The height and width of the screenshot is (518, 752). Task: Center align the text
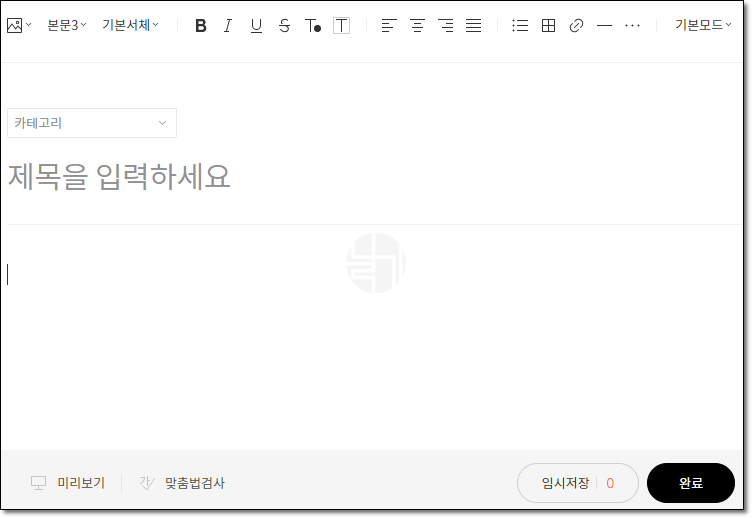click(x=417, y=25)
